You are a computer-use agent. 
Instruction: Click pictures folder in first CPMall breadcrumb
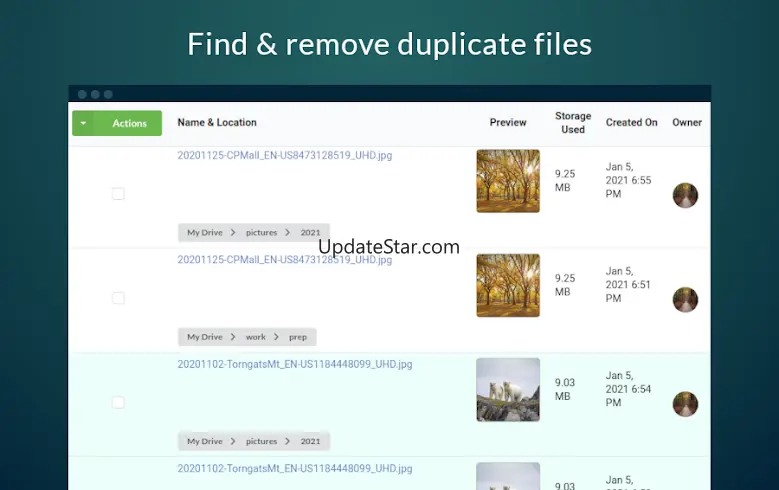pyautogui.click(x=261, y=233)
